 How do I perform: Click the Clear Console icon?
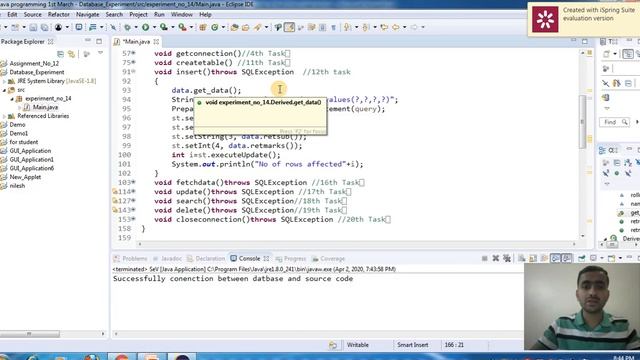point(522,258)
